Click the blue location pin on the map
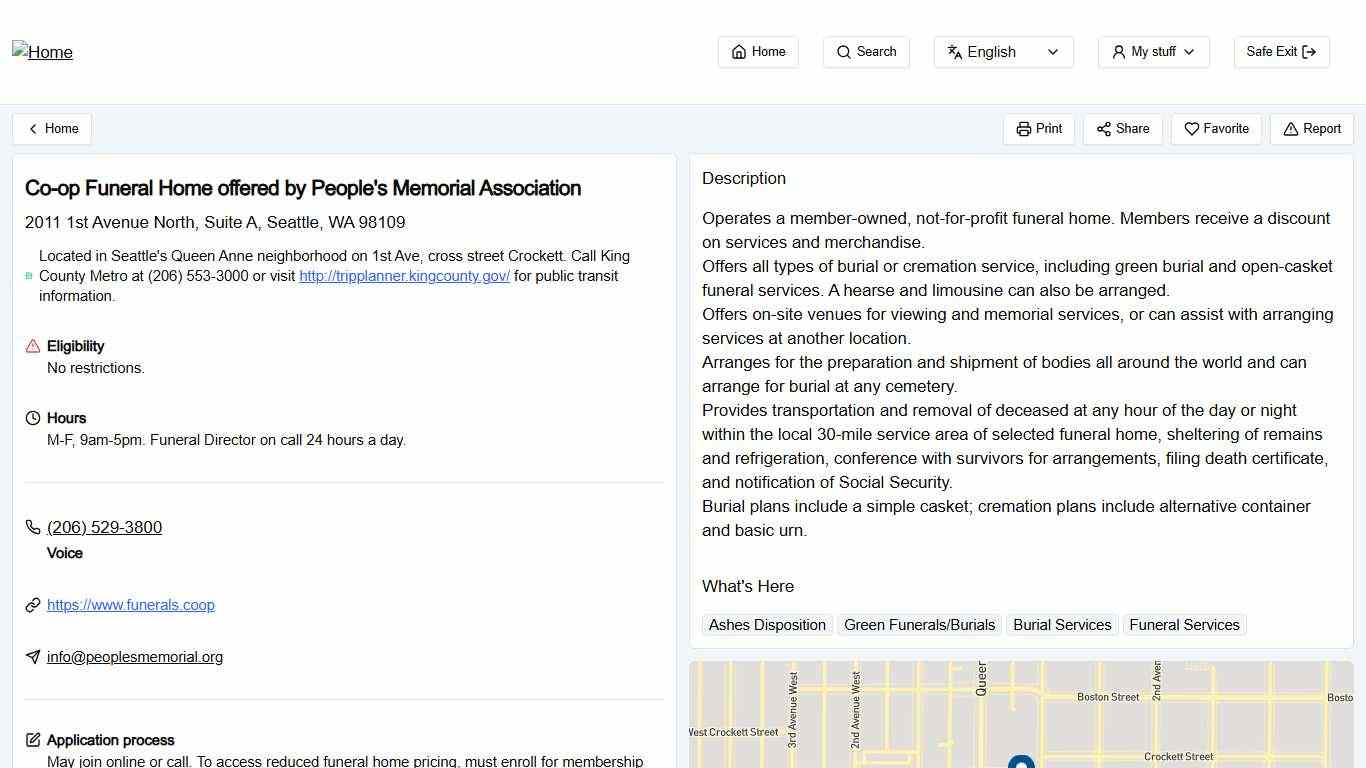This screenshot has height=768, width=1366. pos(1021,762)
